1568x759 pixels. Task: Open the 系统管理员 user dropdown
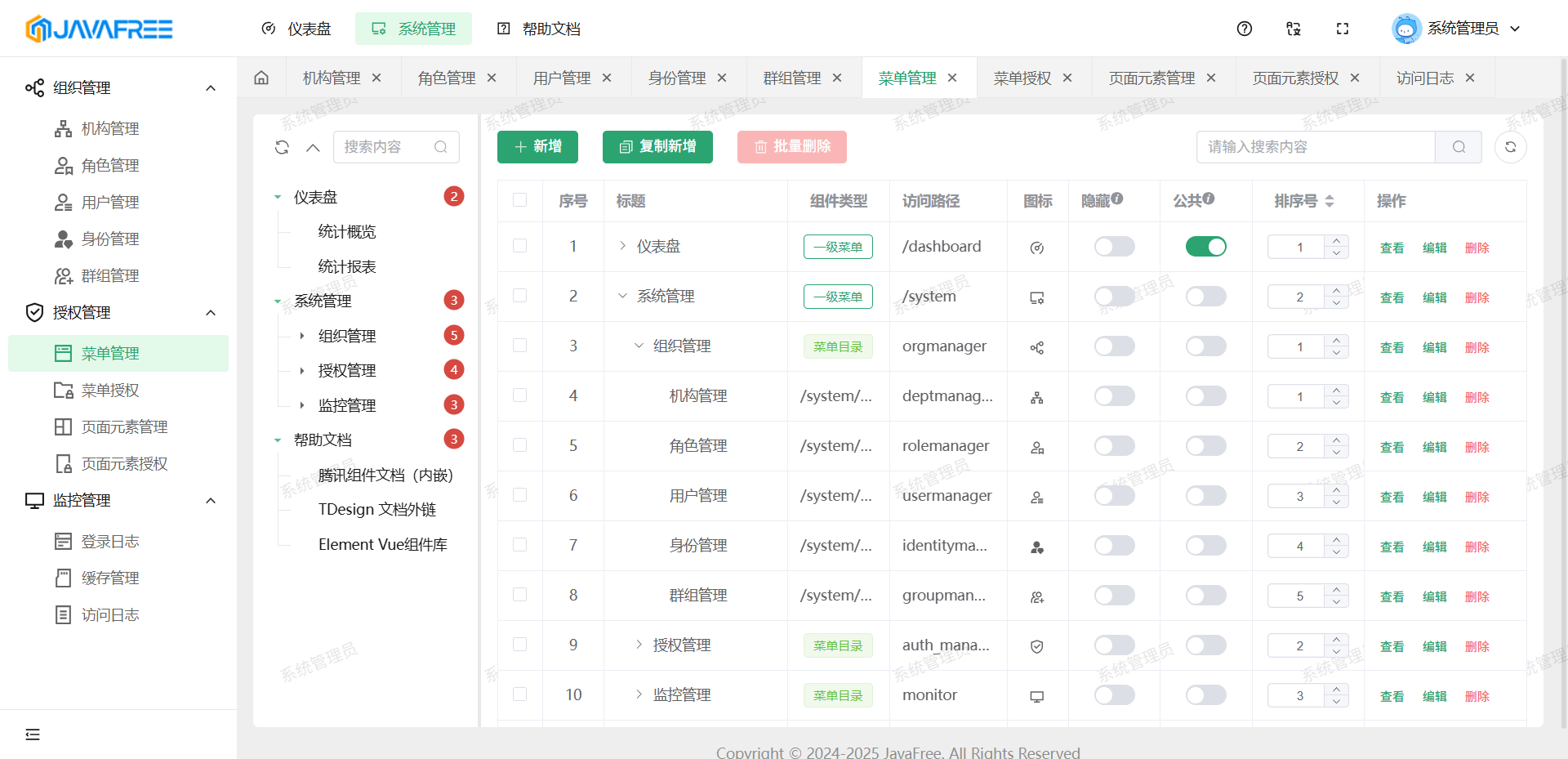click(1458, 29)
